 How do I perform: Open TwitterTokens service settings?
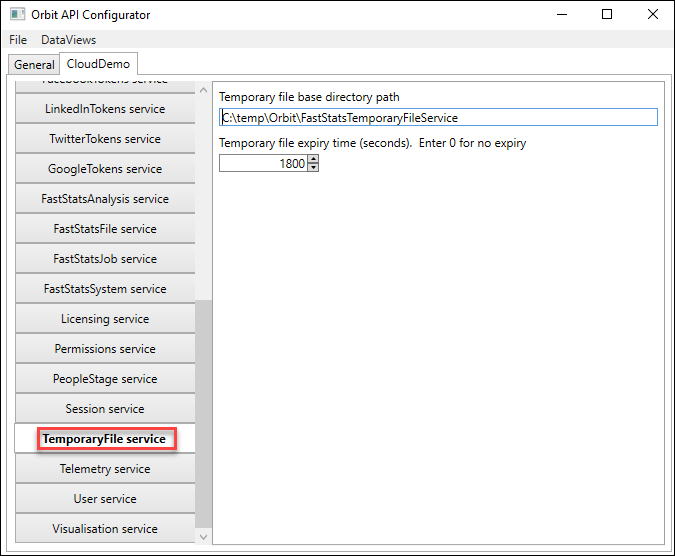click(105, 139)
